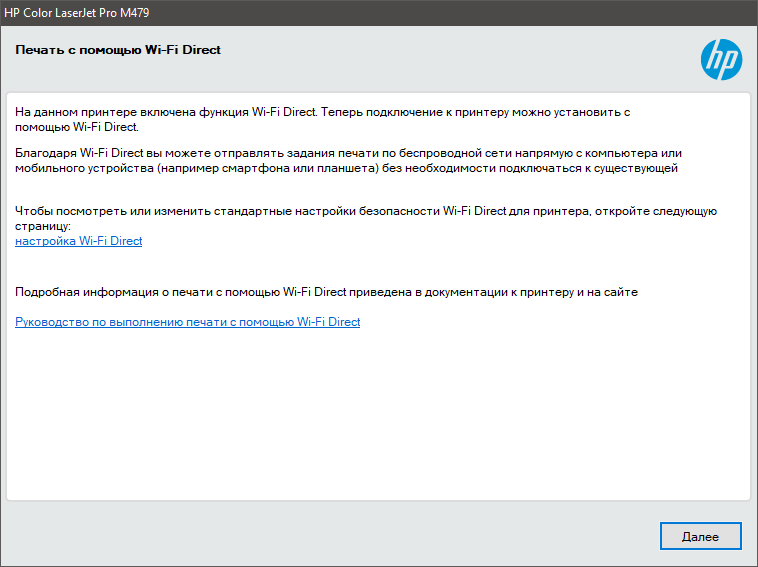The width and height of the screenshot is (758, 567).
Task: Click the text line "помощью Wi-Fi Direct."
Action: (77, 128)
